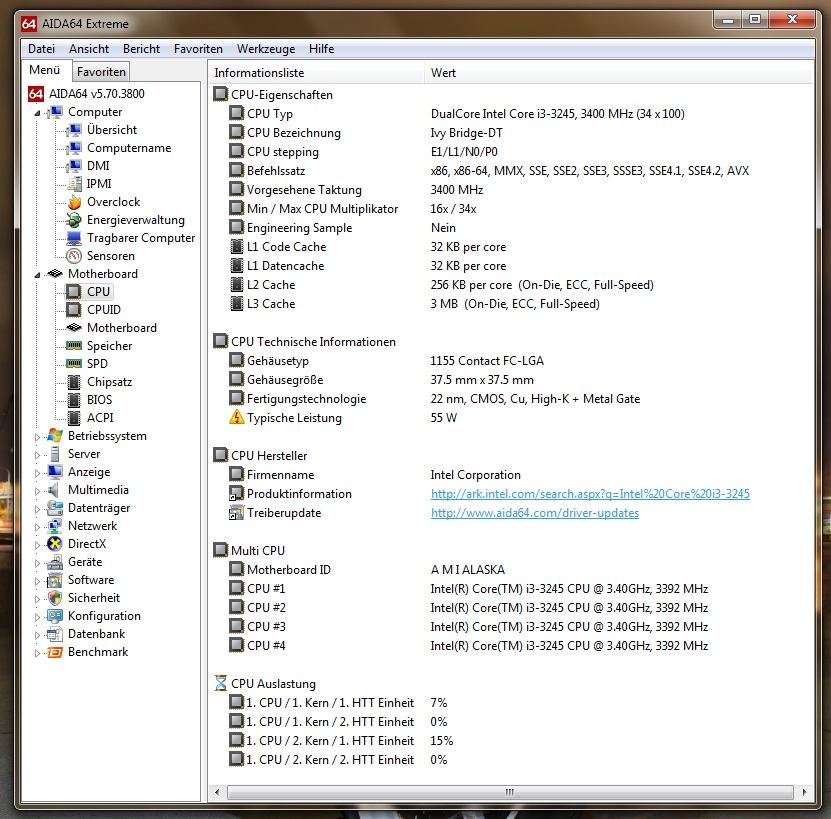Expand the Software tree arrow
831x819 pixels.
37,581
